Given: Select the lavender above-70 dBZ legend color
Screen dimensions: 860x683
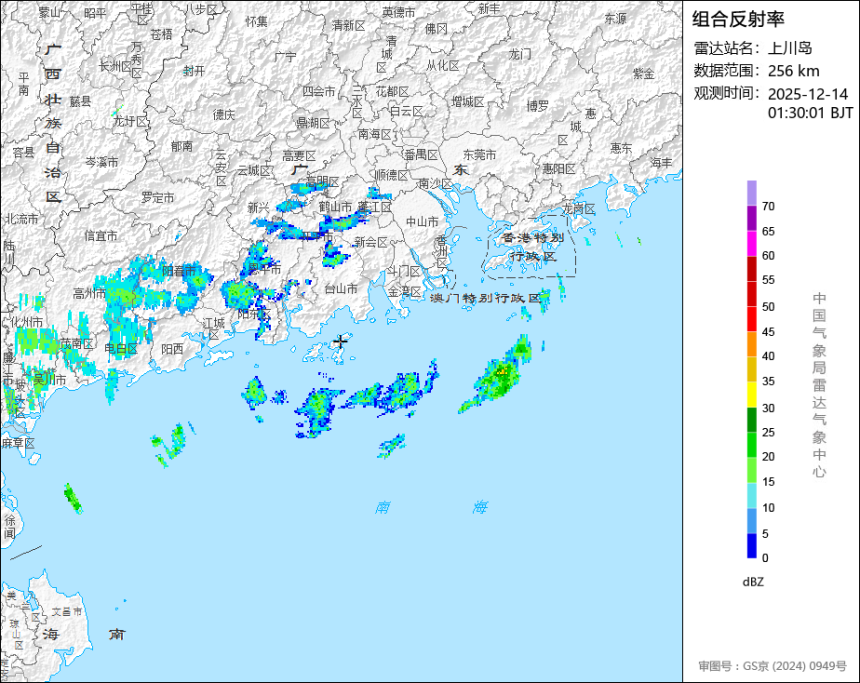Looking at the screenshot, I should point(751,193).
